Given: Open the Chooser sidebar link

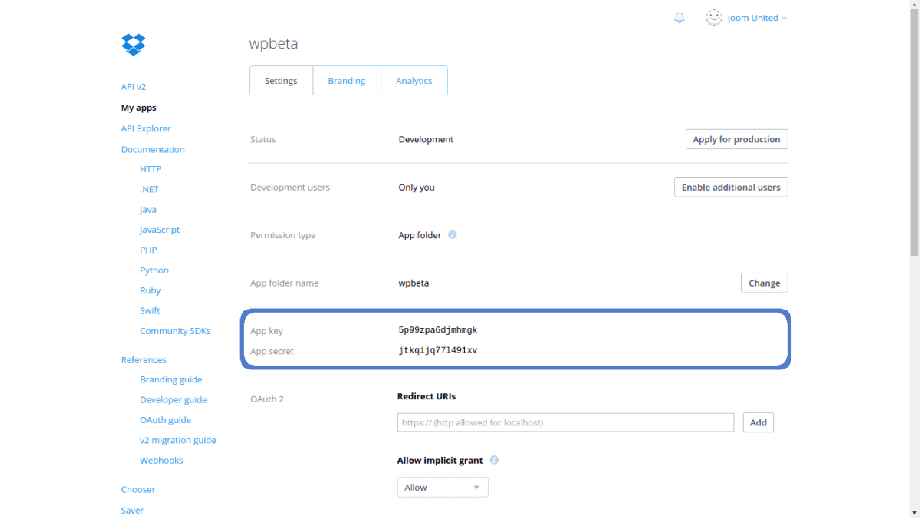Looking at the screenshot, I should coord(138,489).
